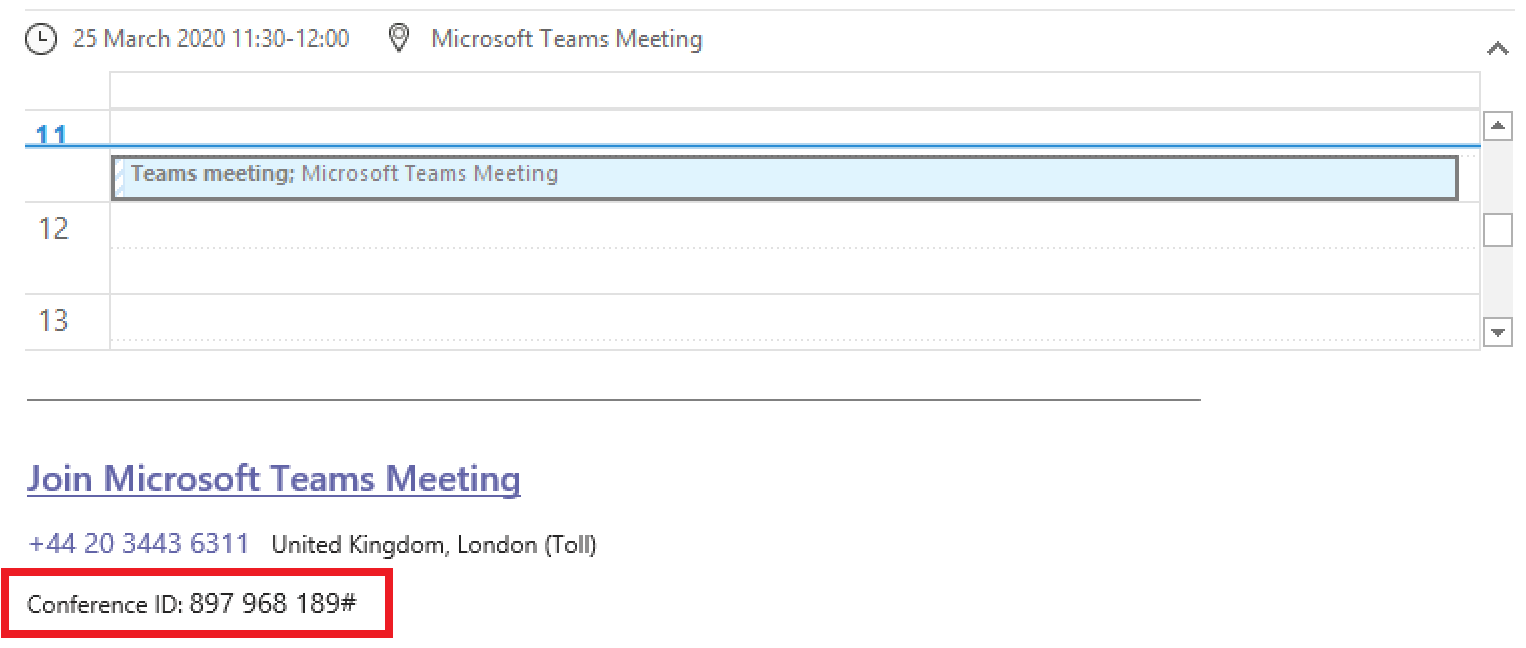Click the Microsoft Teams Meeting location text
1526x648 pixels.
(567, 39)
